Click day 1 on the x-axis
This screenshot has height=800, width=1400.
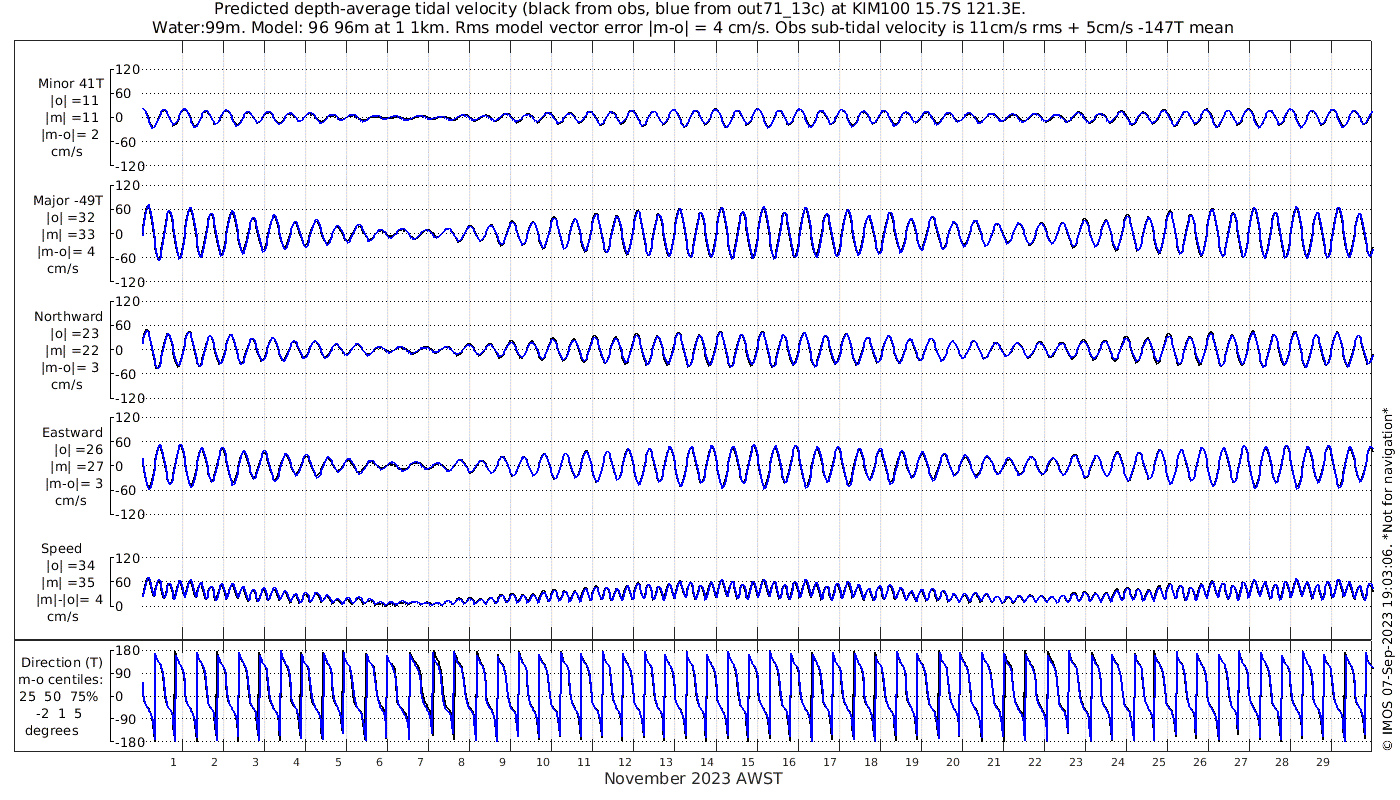tap(173, 762)
